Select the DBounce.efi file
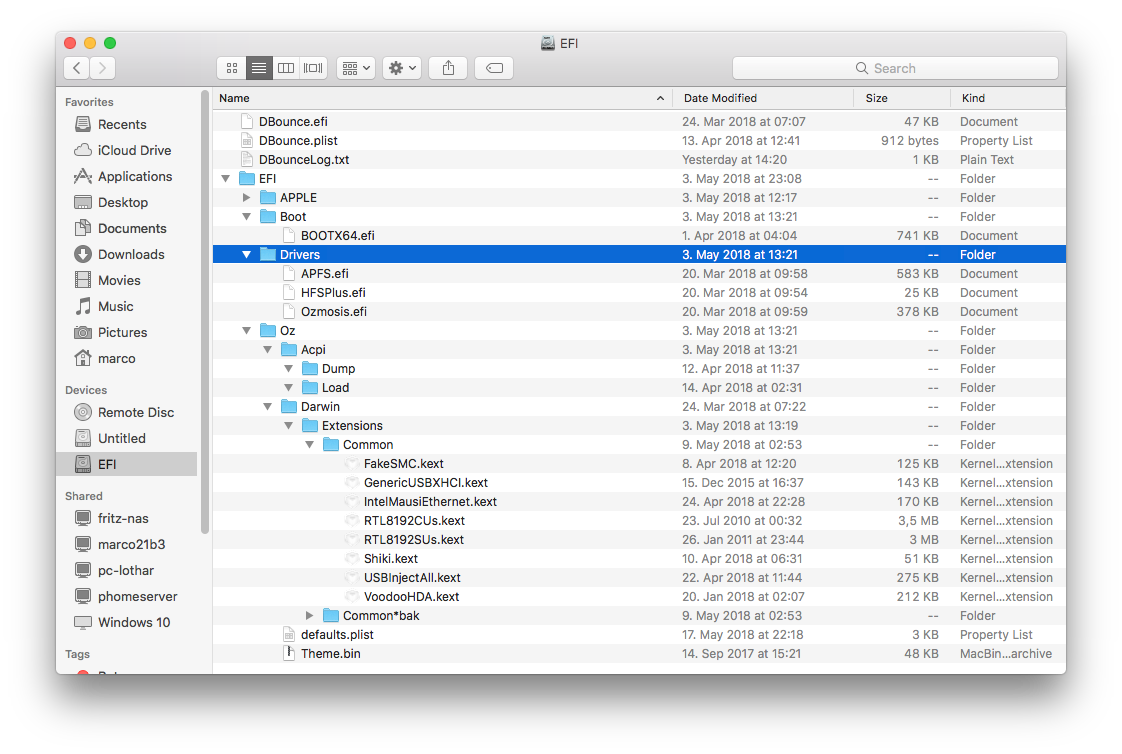Screen dimensions: 1122x754 639,122
